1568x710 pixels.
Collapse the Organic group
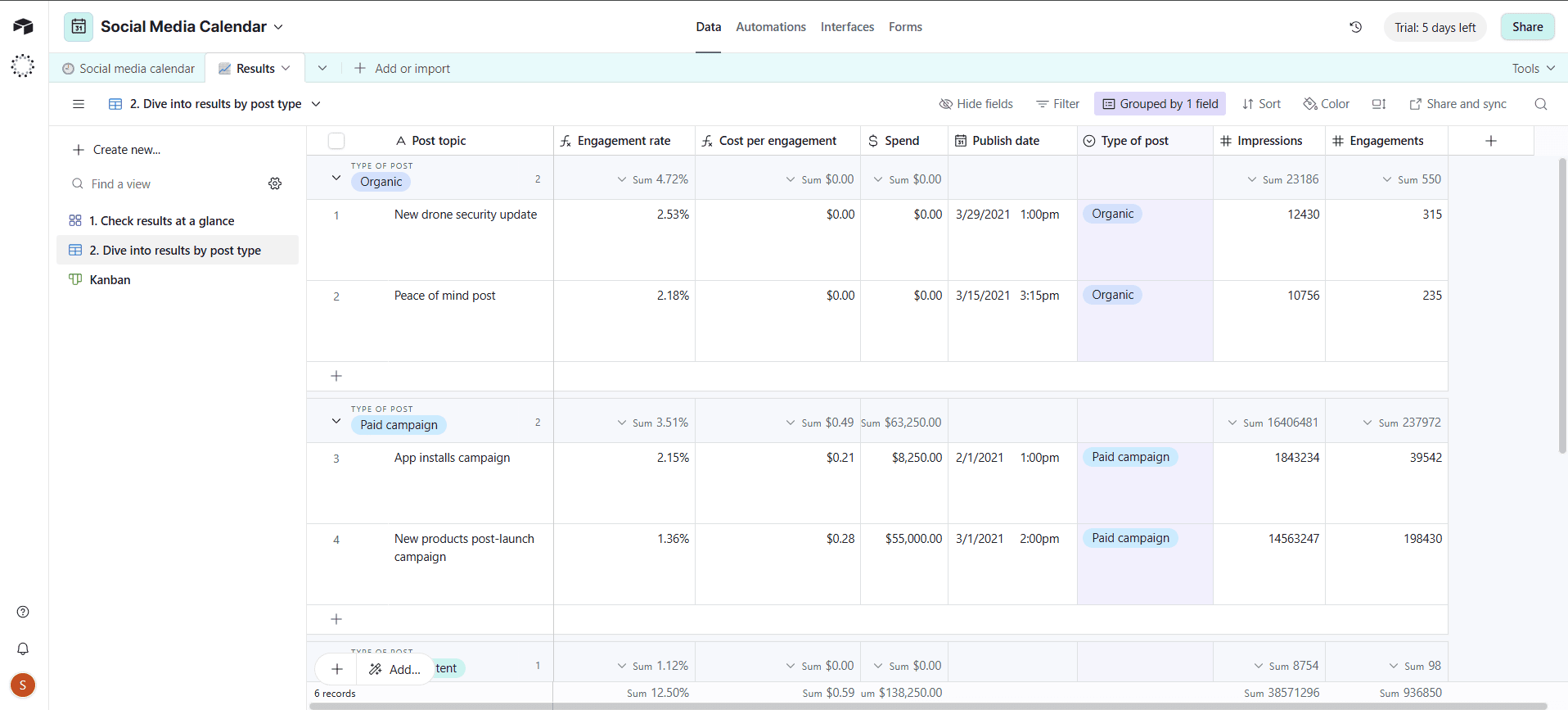coord(336,178)
